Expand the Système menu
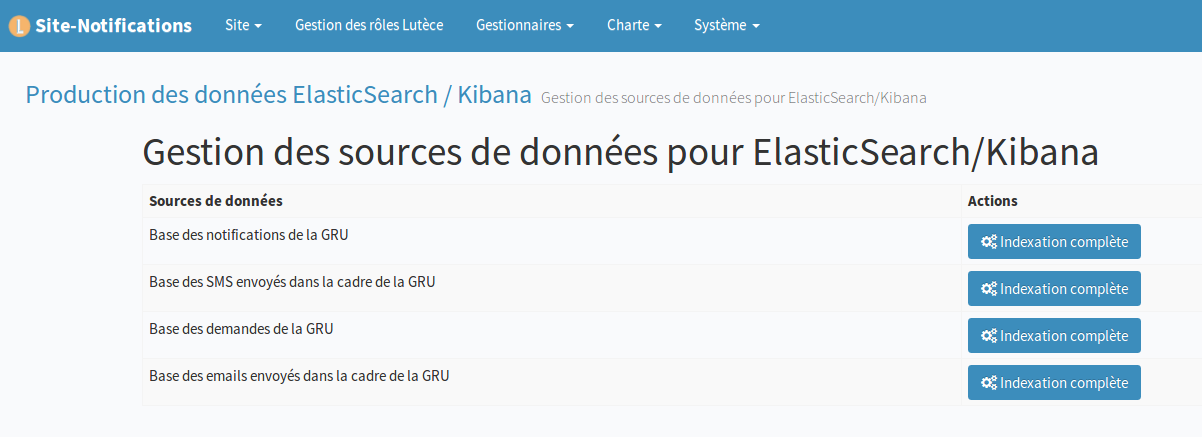 pyautogui.click(x=727, y=26)
